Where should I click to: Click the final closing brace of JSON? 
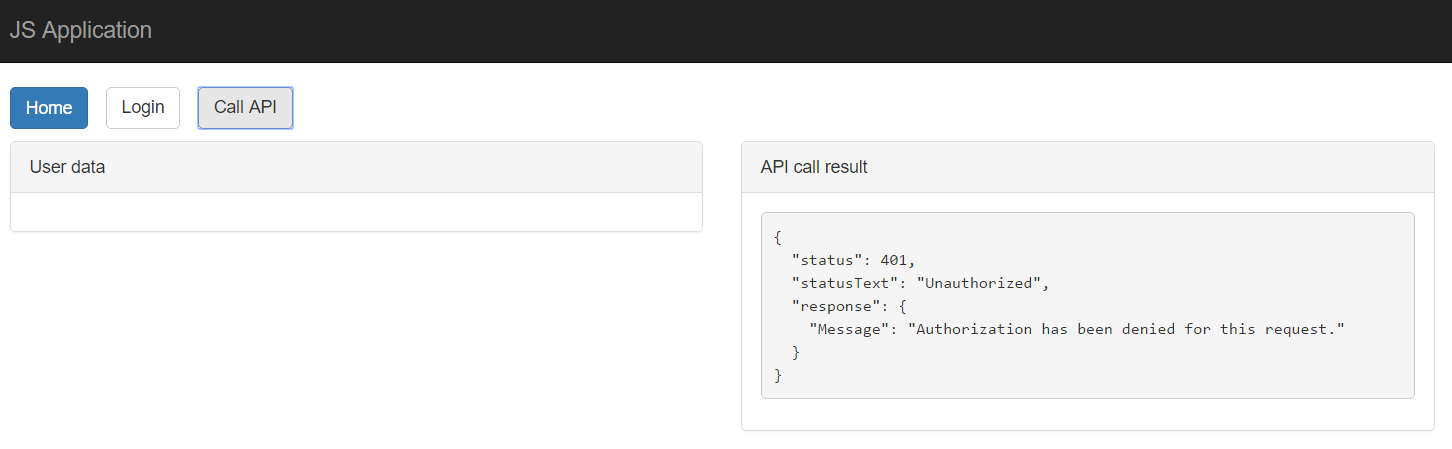(x=778, y=375)
